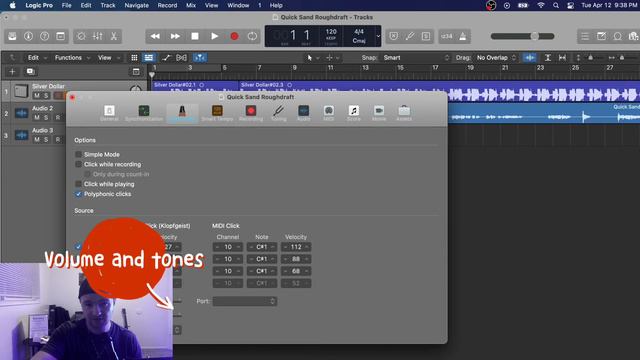The height and width of the screenshot is (360, 640).
Task: Toggle the Count-in button
Action: point(447,36)
